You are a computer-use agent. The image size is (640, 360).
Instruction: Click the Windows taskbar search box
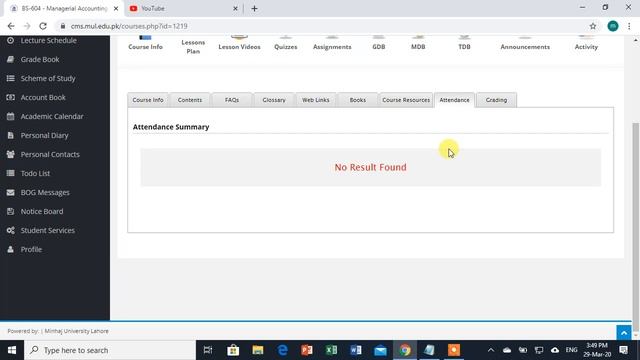(x=110, y=350)
